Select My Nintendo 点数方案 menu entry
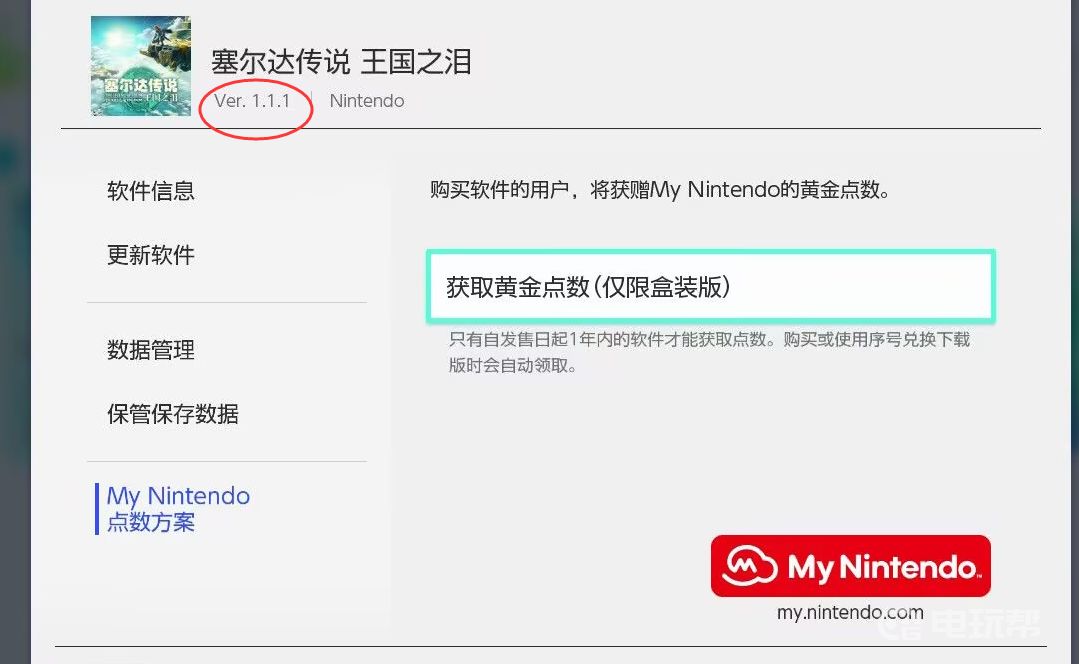 pyautogui.click(x=178, y=508)
